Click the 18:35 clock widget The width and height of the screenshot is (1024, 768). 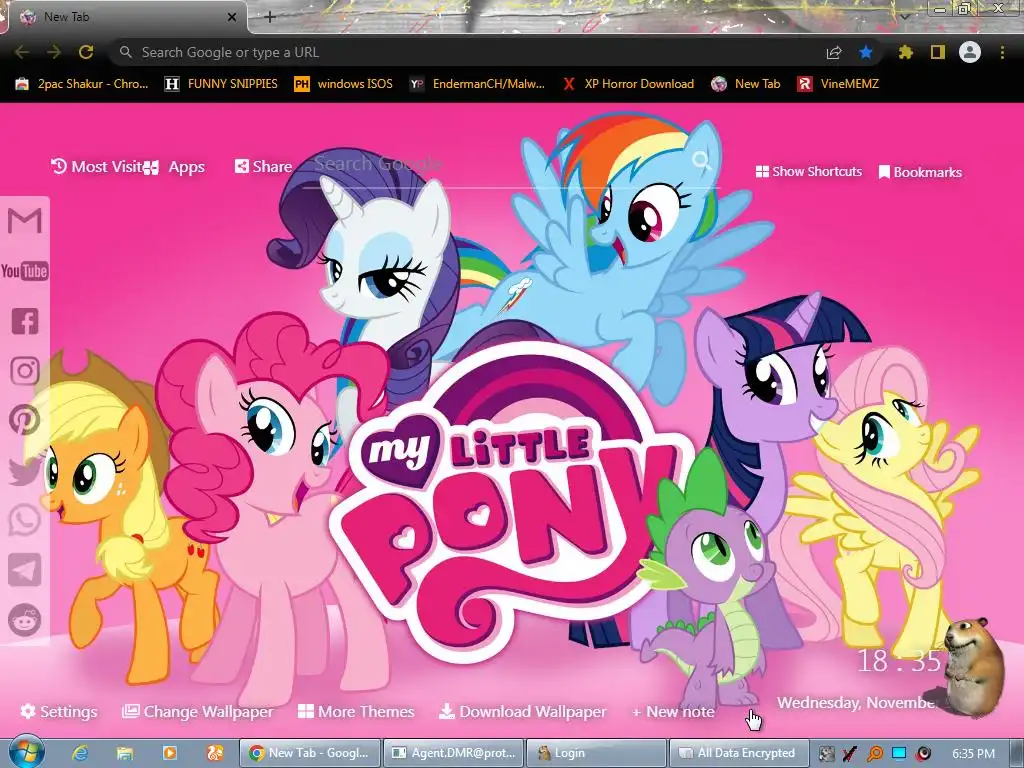tap(899, 661)
